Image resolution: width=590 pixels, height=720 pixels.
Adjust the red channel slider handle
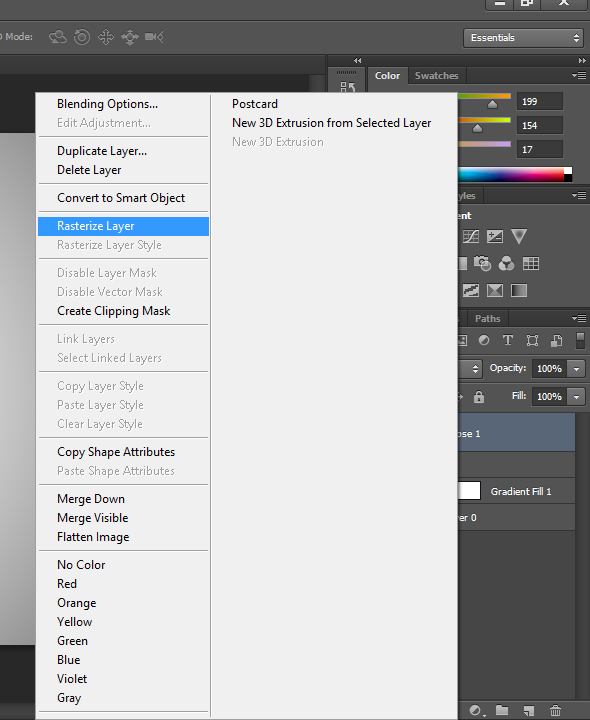click(492, 105)
